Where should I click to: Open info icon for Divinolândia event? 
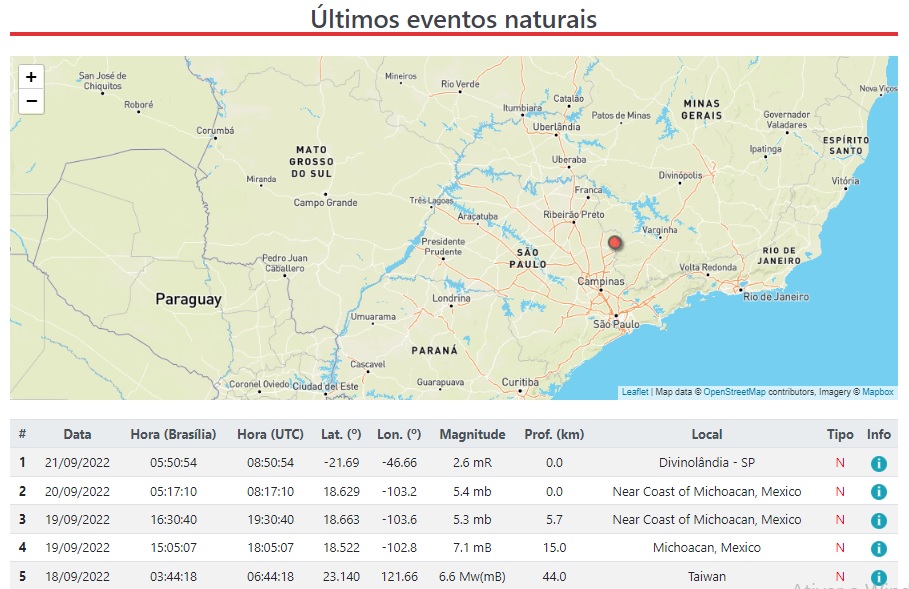[878, 464]
